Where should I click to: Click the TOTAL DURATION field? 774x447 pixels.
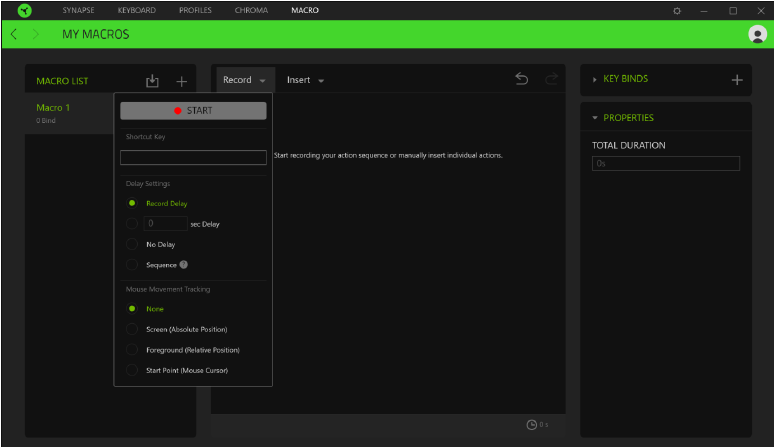click(x=666, y=163)
